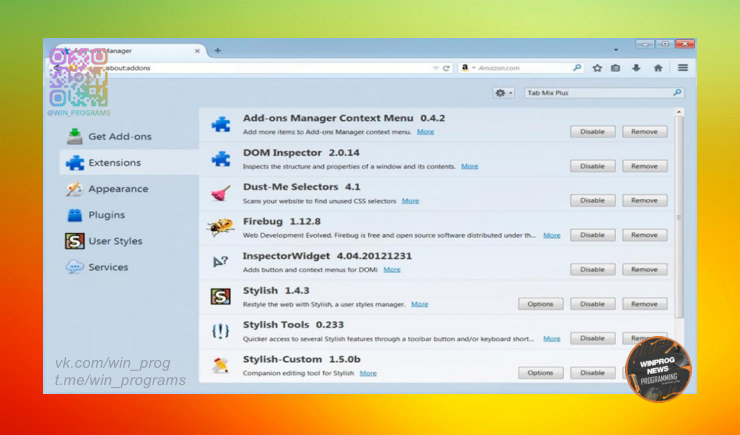
Task: Open Stylish Options
Action: coord(540,304)
